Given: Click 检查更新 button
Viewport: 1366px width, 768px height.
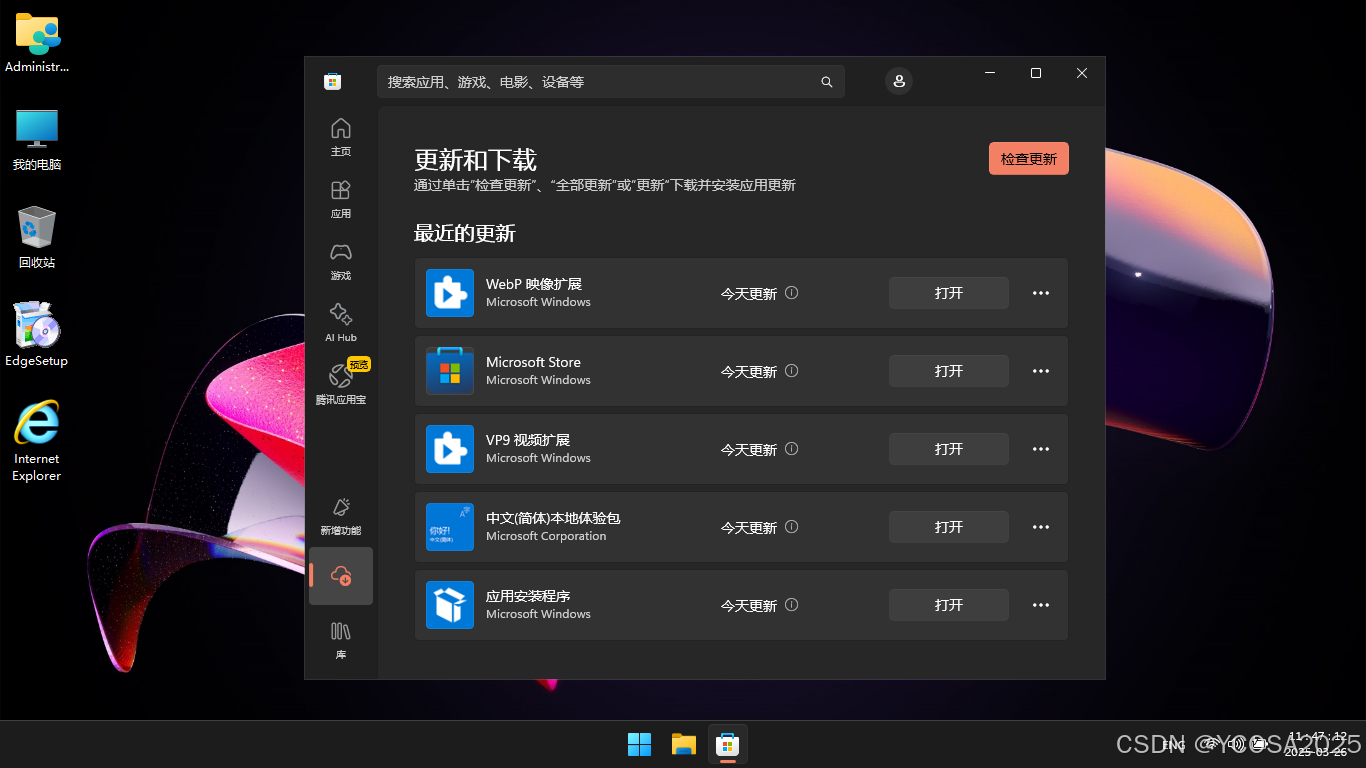Looking at the screenshot, I should click(1029, 159).
